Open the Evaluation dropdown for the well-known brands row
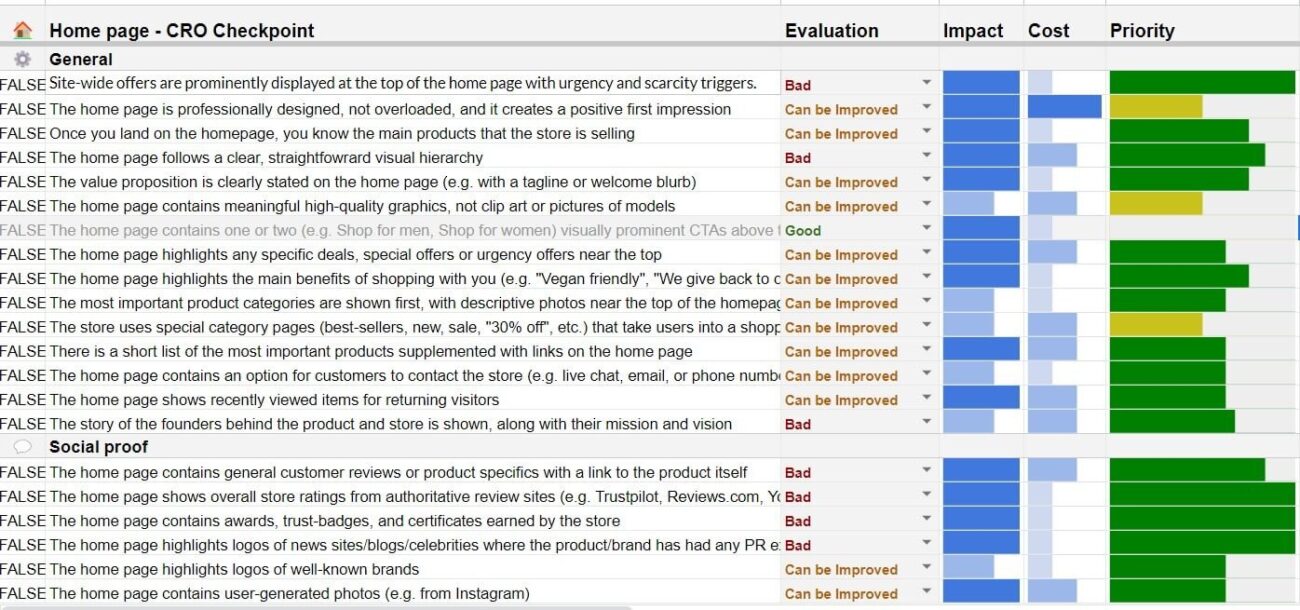This screenshot has width=1300, height=610. (x=926, y=569)
